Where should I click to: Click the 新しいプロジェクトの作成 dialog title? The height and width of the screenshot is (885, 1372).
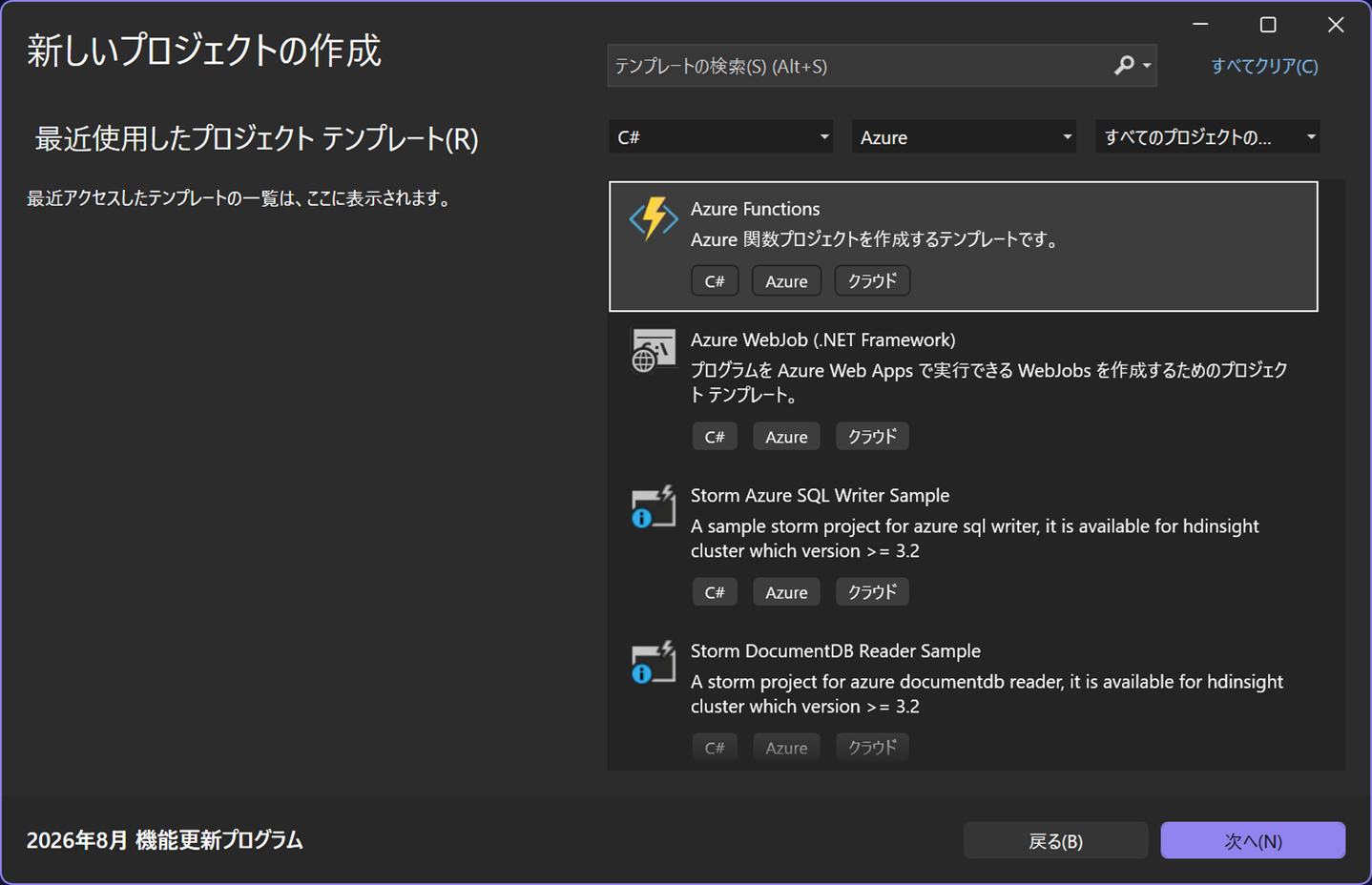[x=204, y=51]
